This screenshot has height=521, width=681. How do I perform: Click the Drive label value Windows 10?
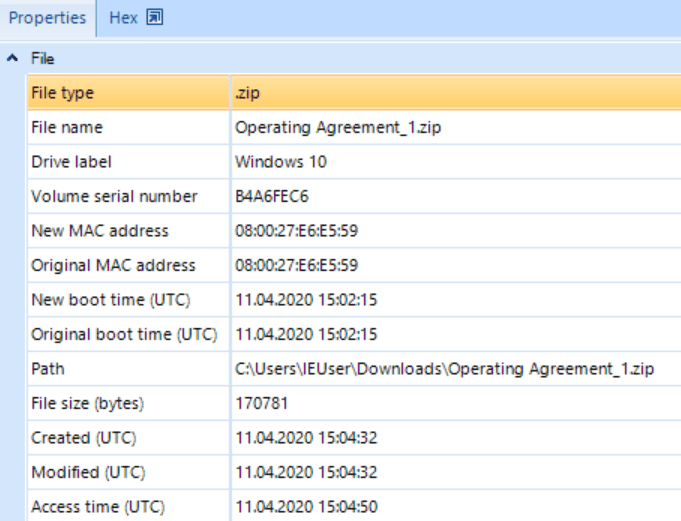[x=281, y=162]
